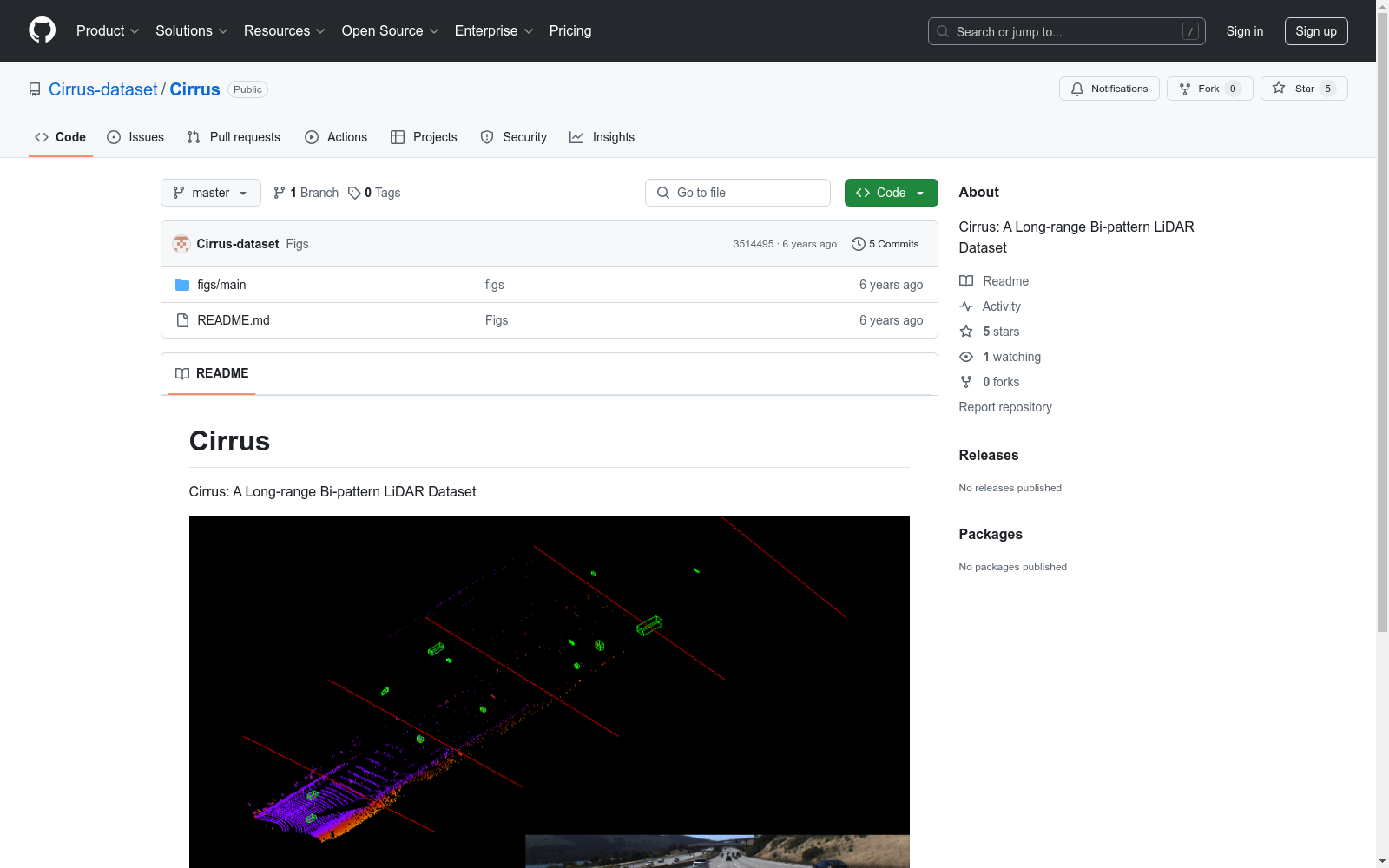The image size is (1389, 868).
Task: Click the Report repository link
Action: pos(1005,407)
